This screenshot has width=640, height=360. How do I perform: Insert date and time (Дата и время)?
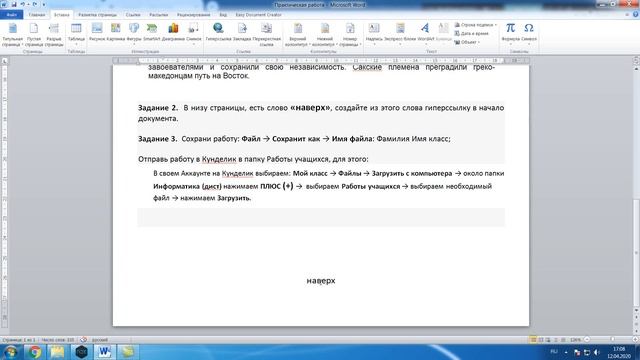click(471, 33)
